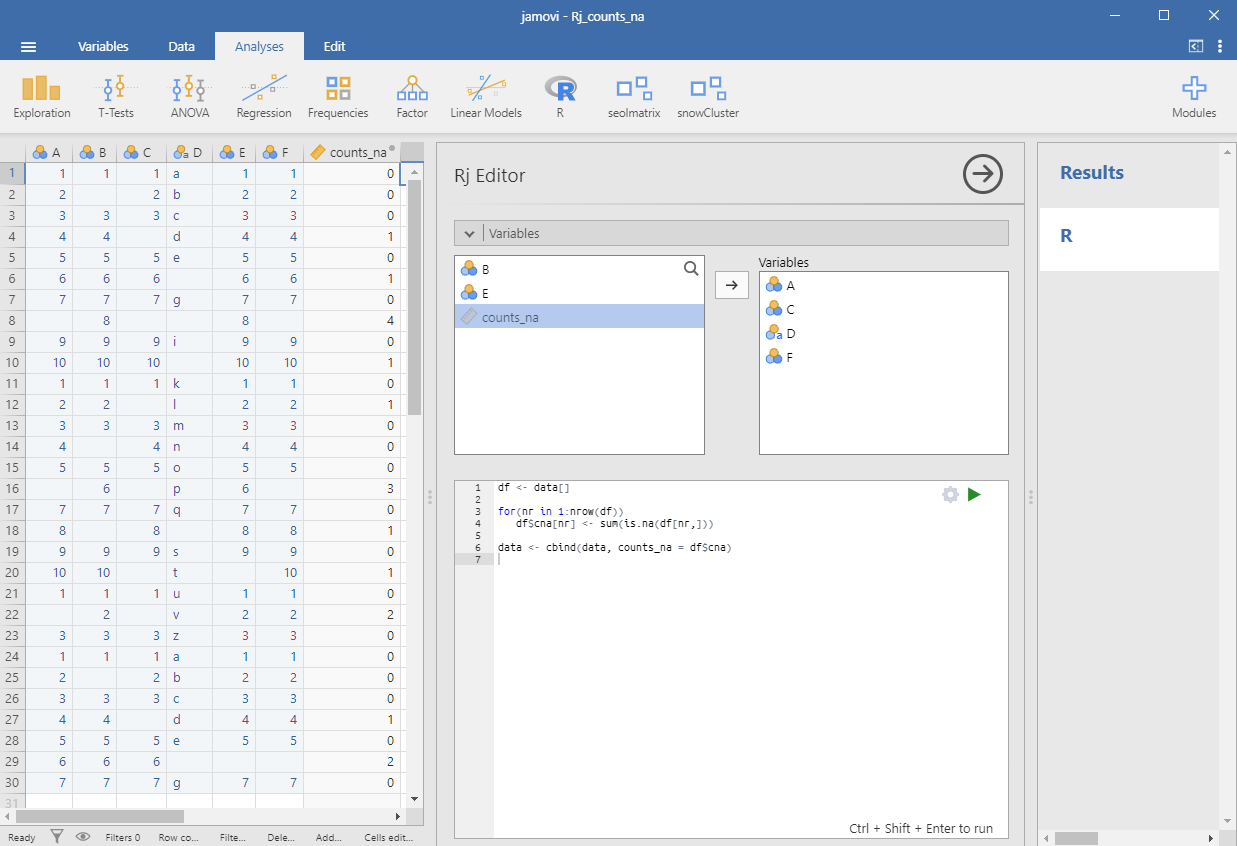This screenshot has width=1237, height=846.
Task: Open the Exploration analyses menu
Action: click(42, 97)
